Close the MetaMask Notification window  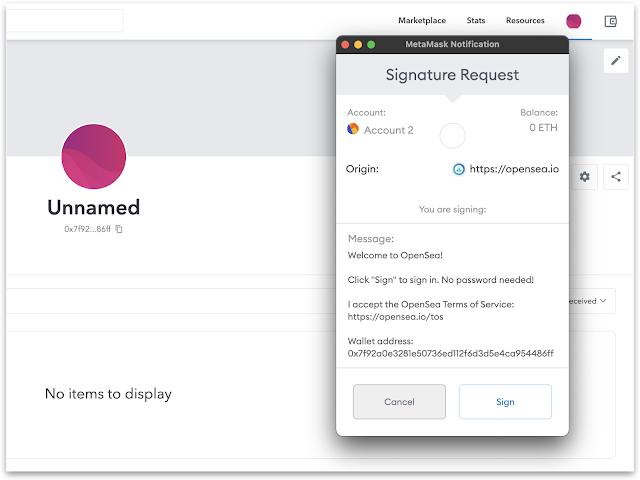pos(345,44)
